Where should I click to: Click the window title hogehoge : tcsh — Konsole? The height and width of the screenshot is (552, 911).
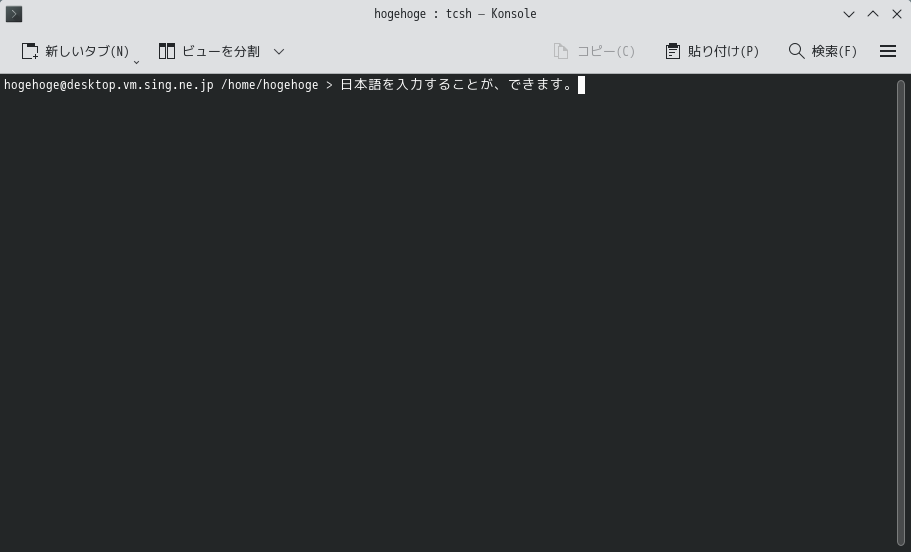pos(455,14)
